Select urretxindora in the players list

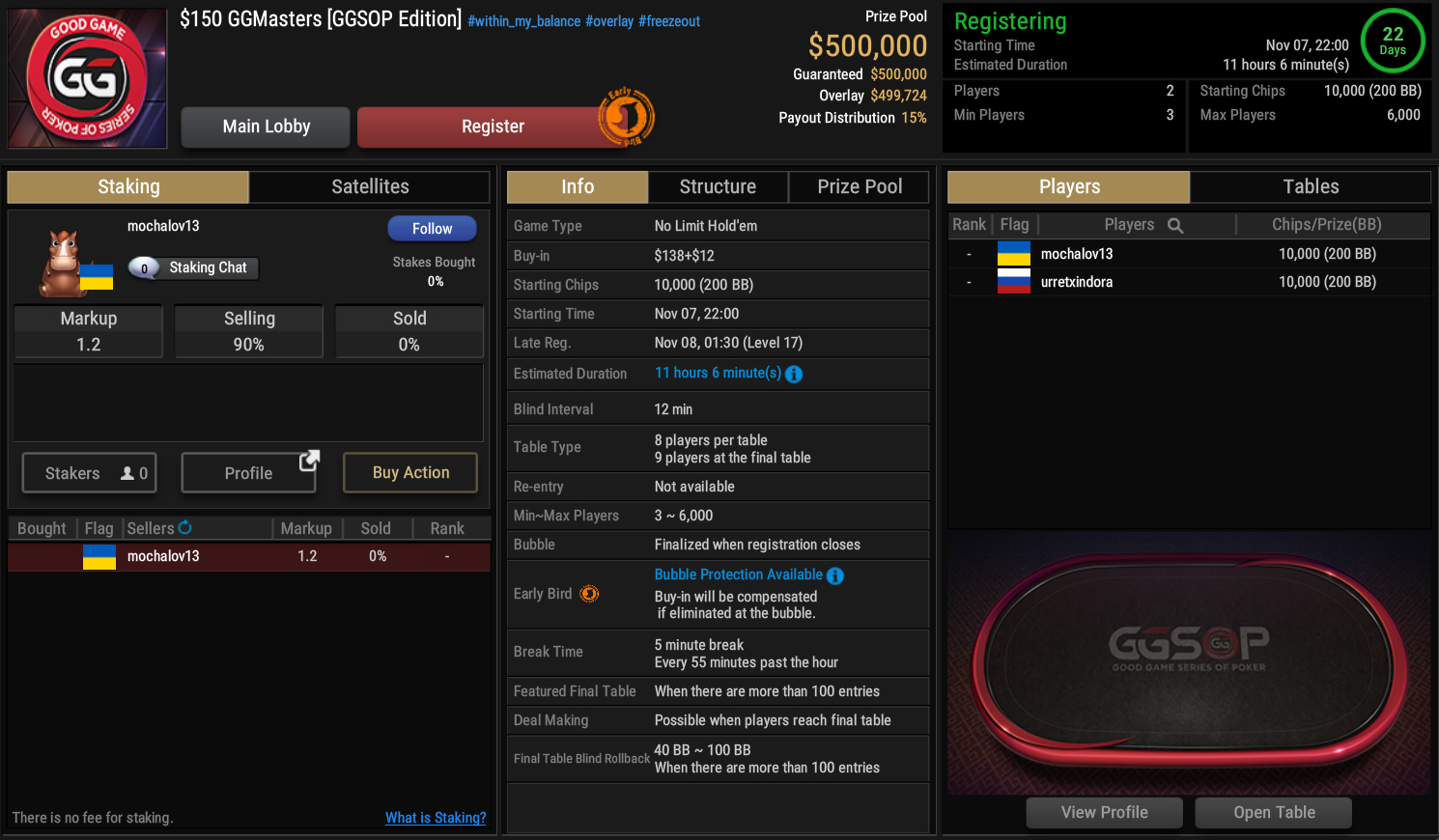(x=1076, y=282)
